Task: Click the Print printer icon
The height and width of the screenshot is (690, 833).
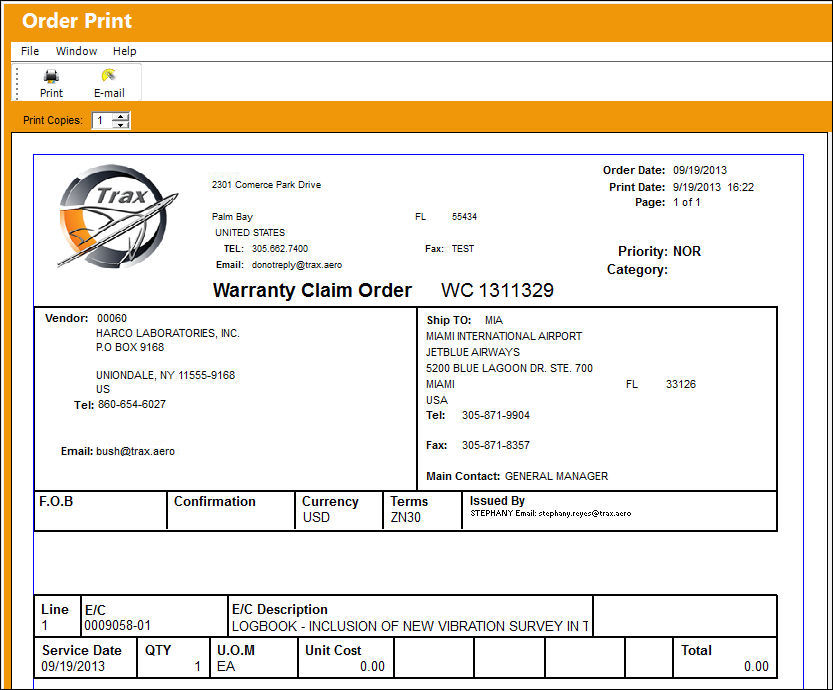Action: coord(51,76)
